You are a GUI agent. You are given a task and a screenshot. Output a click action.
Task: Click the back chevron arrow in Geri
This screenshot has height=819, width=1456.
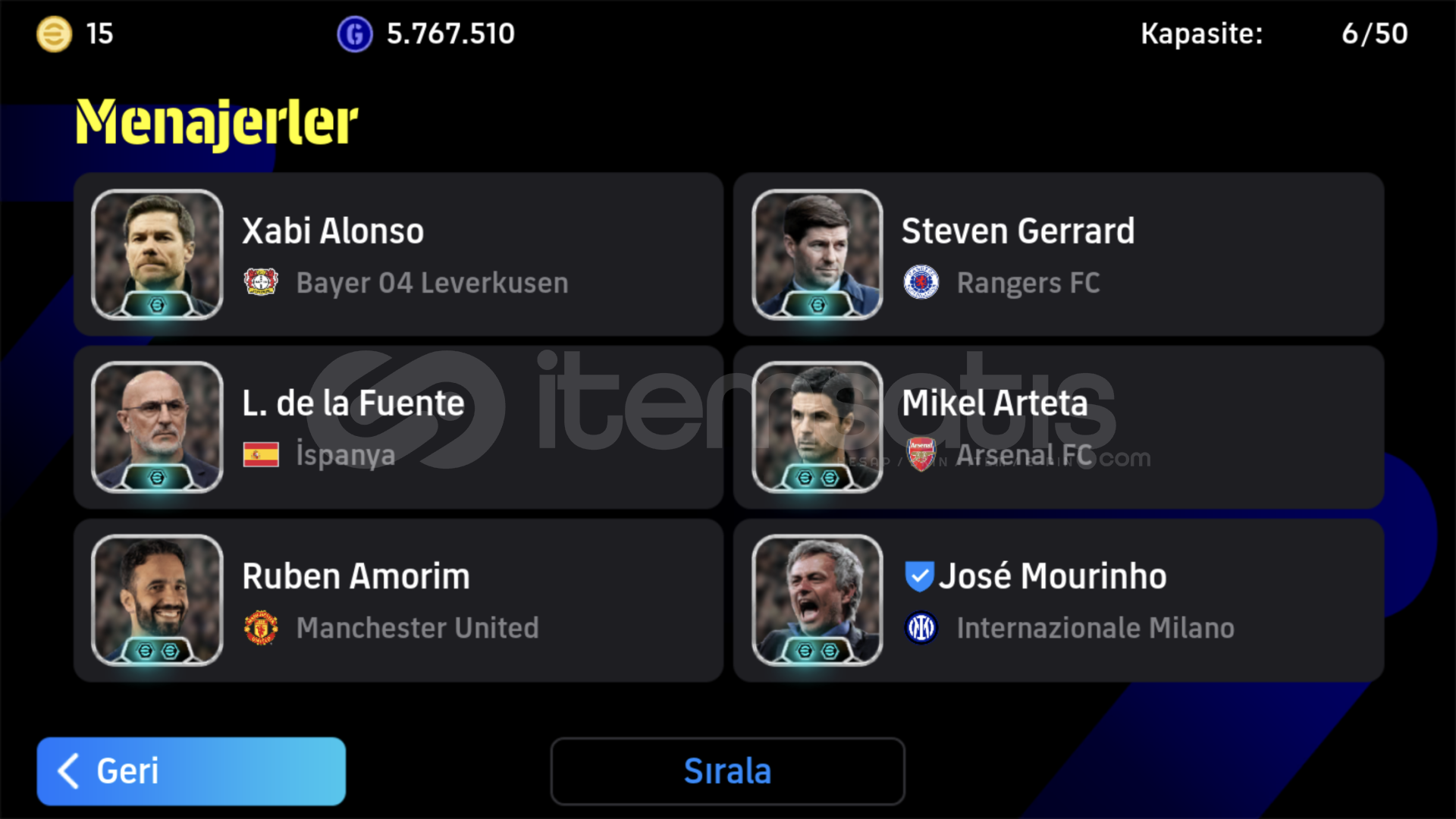tap(68, 771)
